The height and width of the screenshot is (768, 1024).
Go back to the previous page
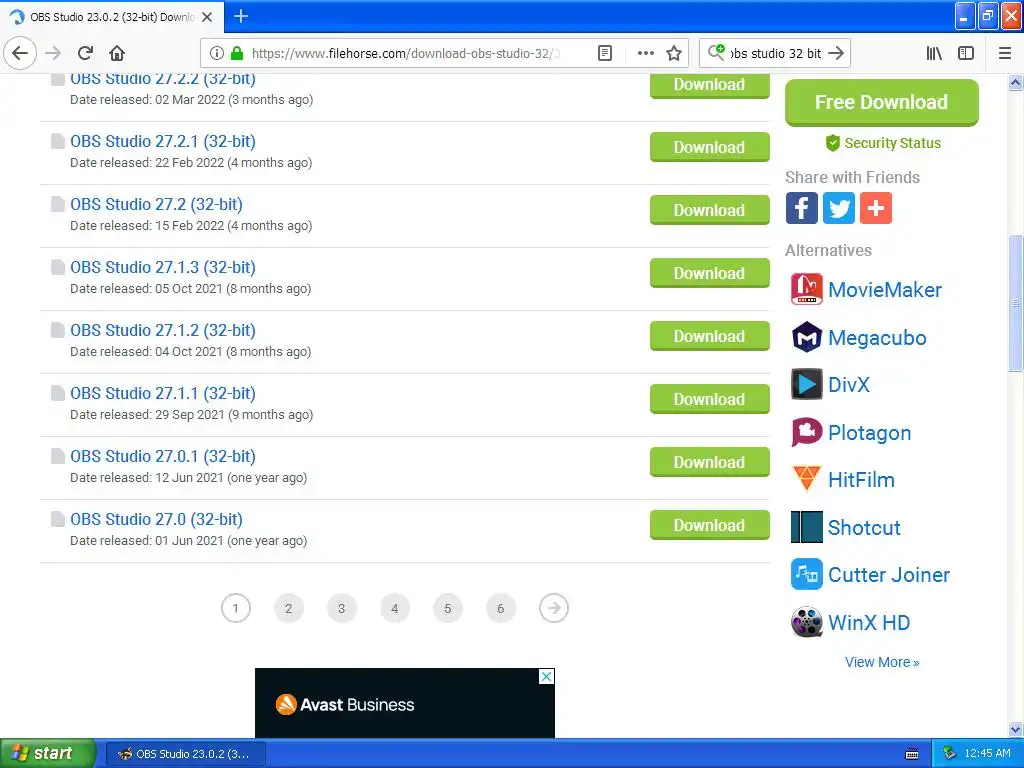(20, 53)
